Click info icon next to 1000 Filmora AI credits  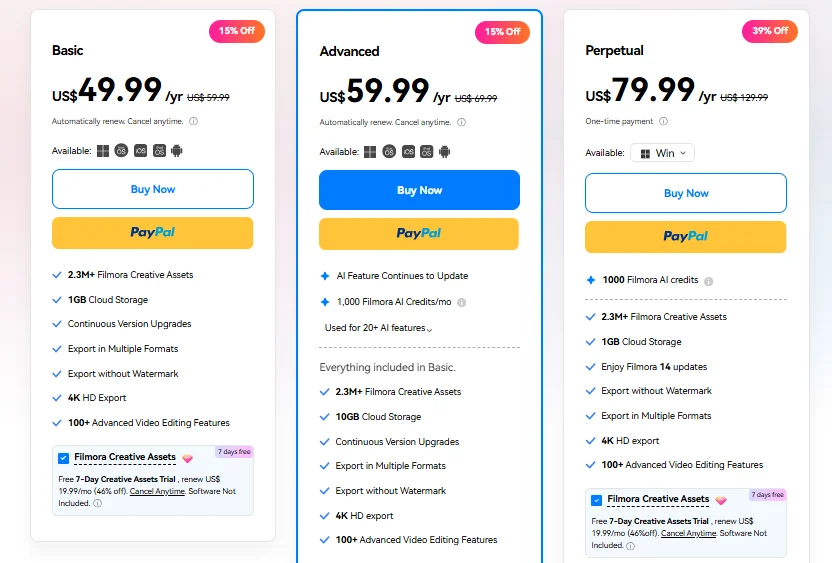[708, 281]
